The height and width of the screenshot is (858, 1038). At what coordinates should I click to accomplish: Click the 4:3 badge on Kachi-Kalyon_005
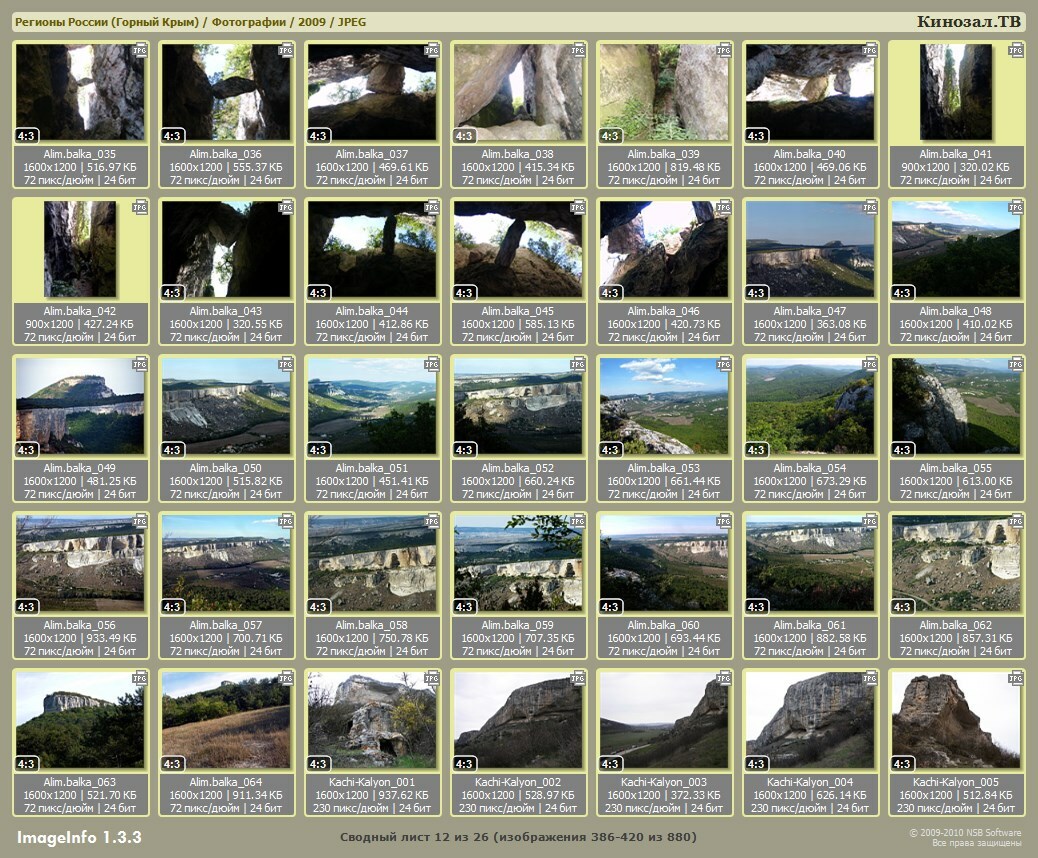[903, 764]
